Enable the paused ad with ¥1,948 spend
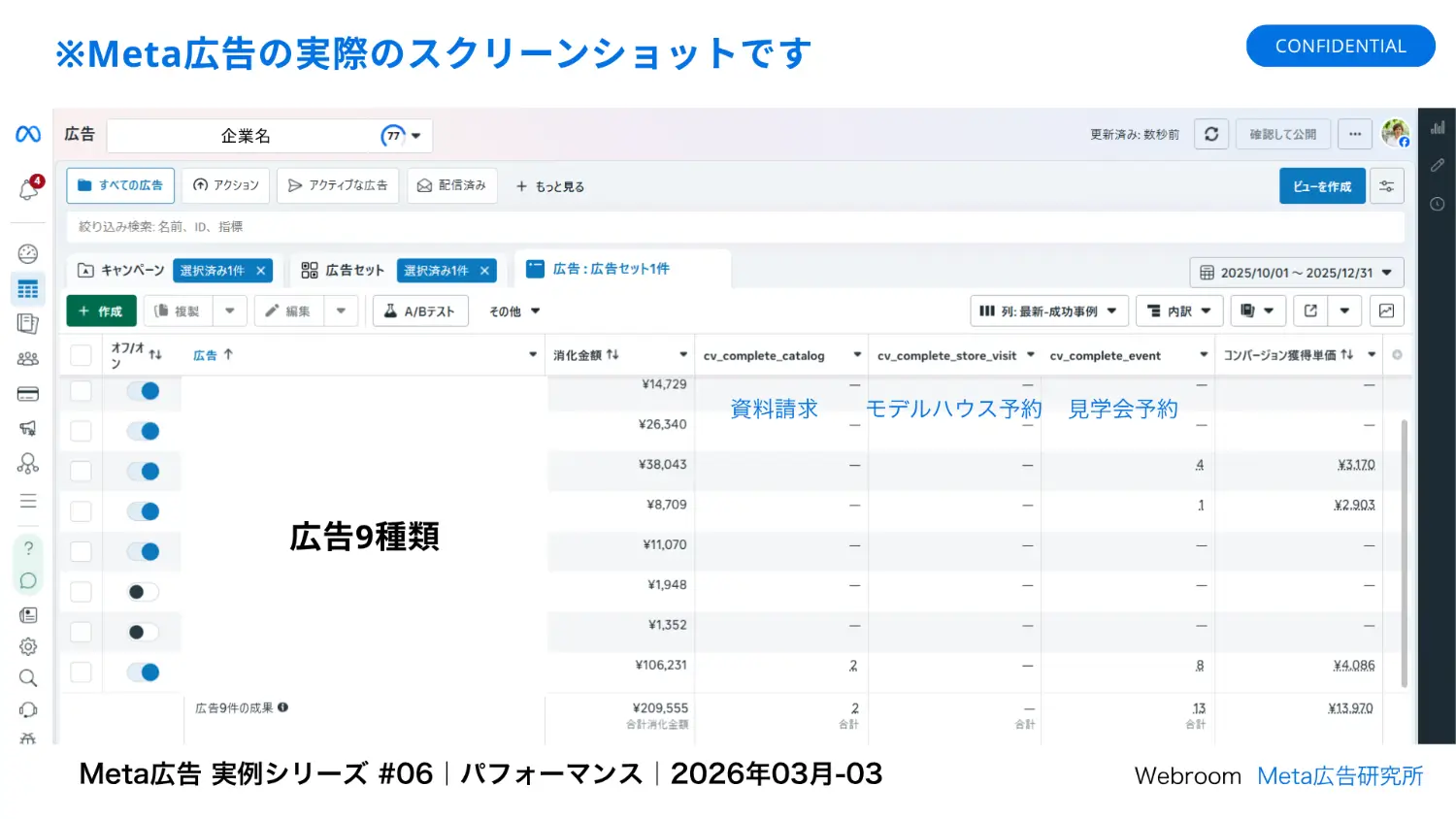1456x819 pixels. click(x=144, y=592)
